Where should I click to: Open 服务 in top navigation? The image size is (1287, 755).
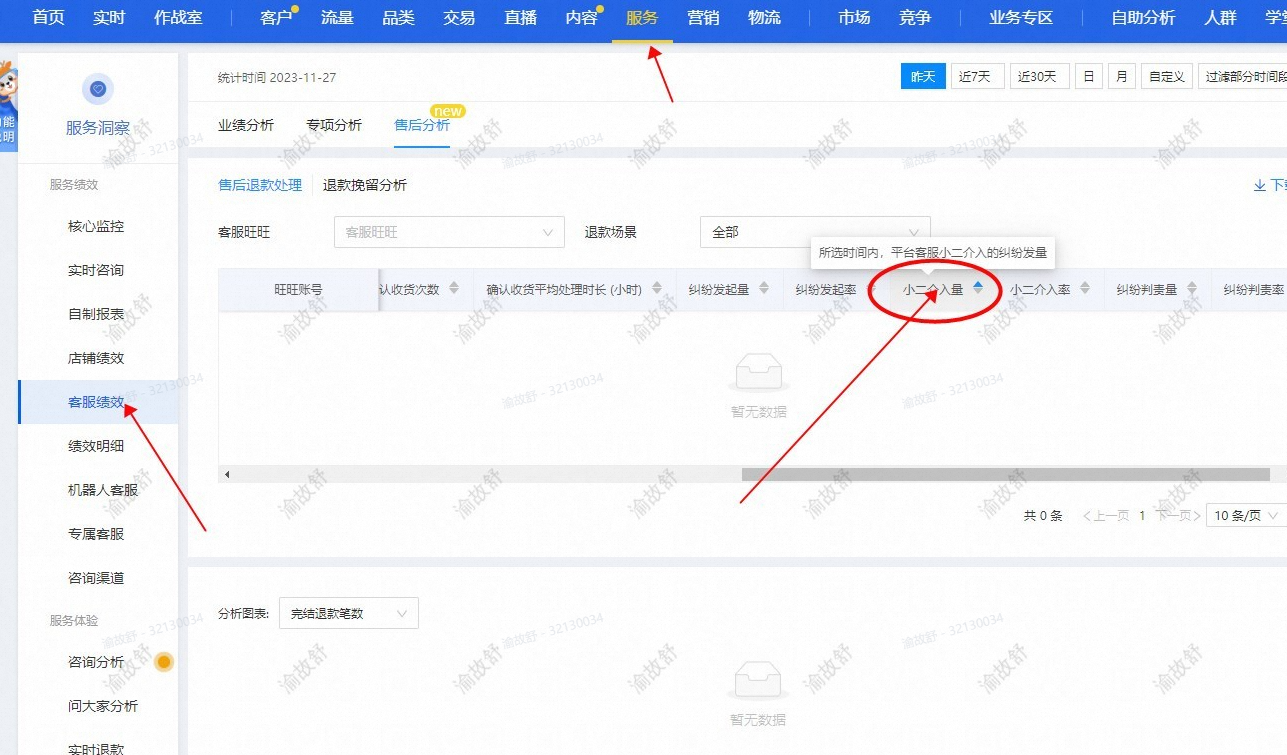tap(642, 17)
